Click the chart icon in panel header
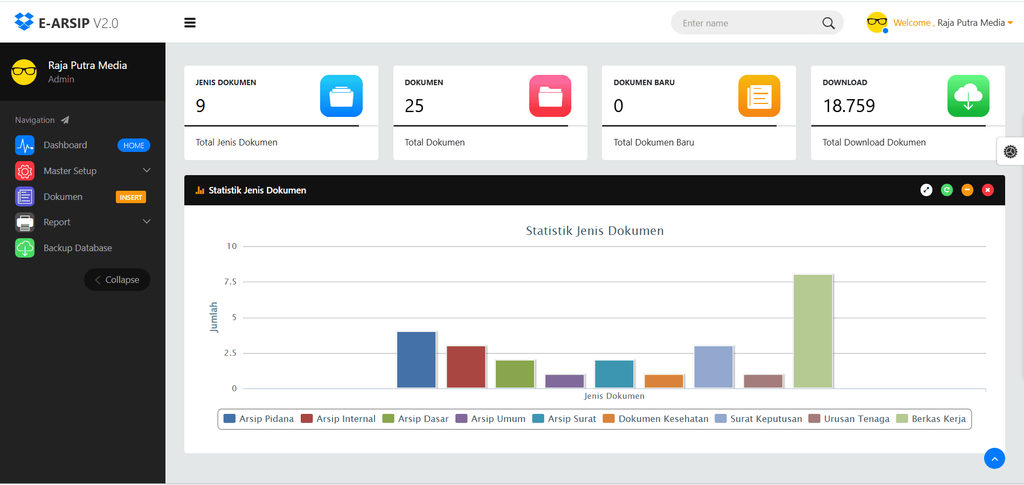This screenshot has height=485, width=1024. tap(200, 191)
